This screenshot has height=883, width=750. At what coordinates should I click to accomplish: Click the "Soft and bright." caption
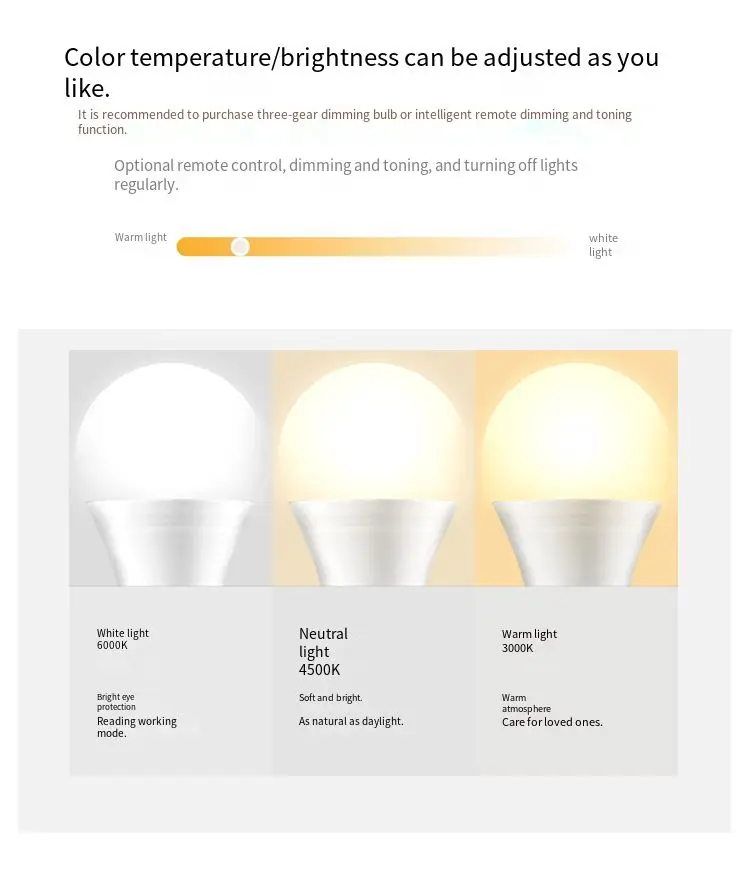click(x=330, y=698)
